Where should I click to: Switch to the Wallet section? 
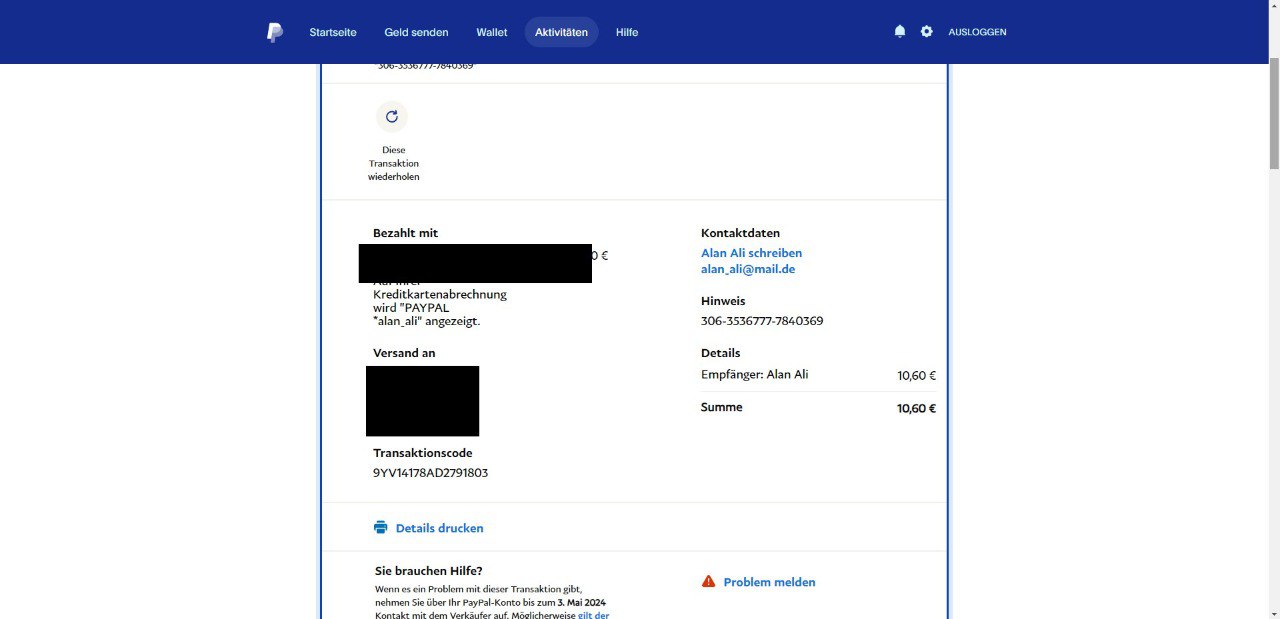491,32
